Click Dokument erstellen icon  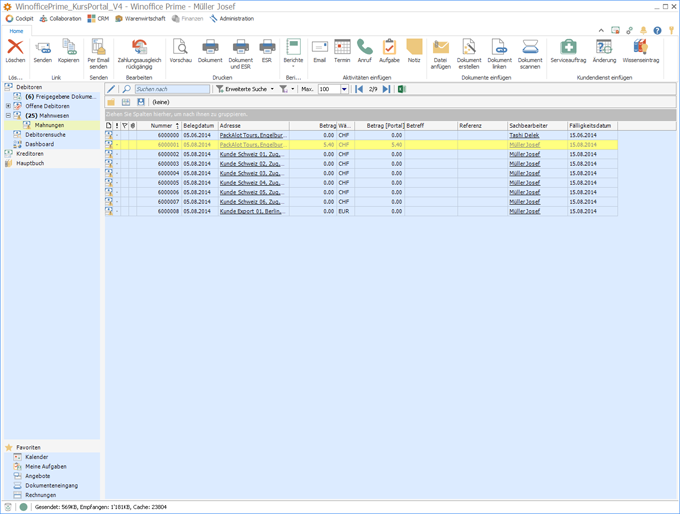[469, 47]
